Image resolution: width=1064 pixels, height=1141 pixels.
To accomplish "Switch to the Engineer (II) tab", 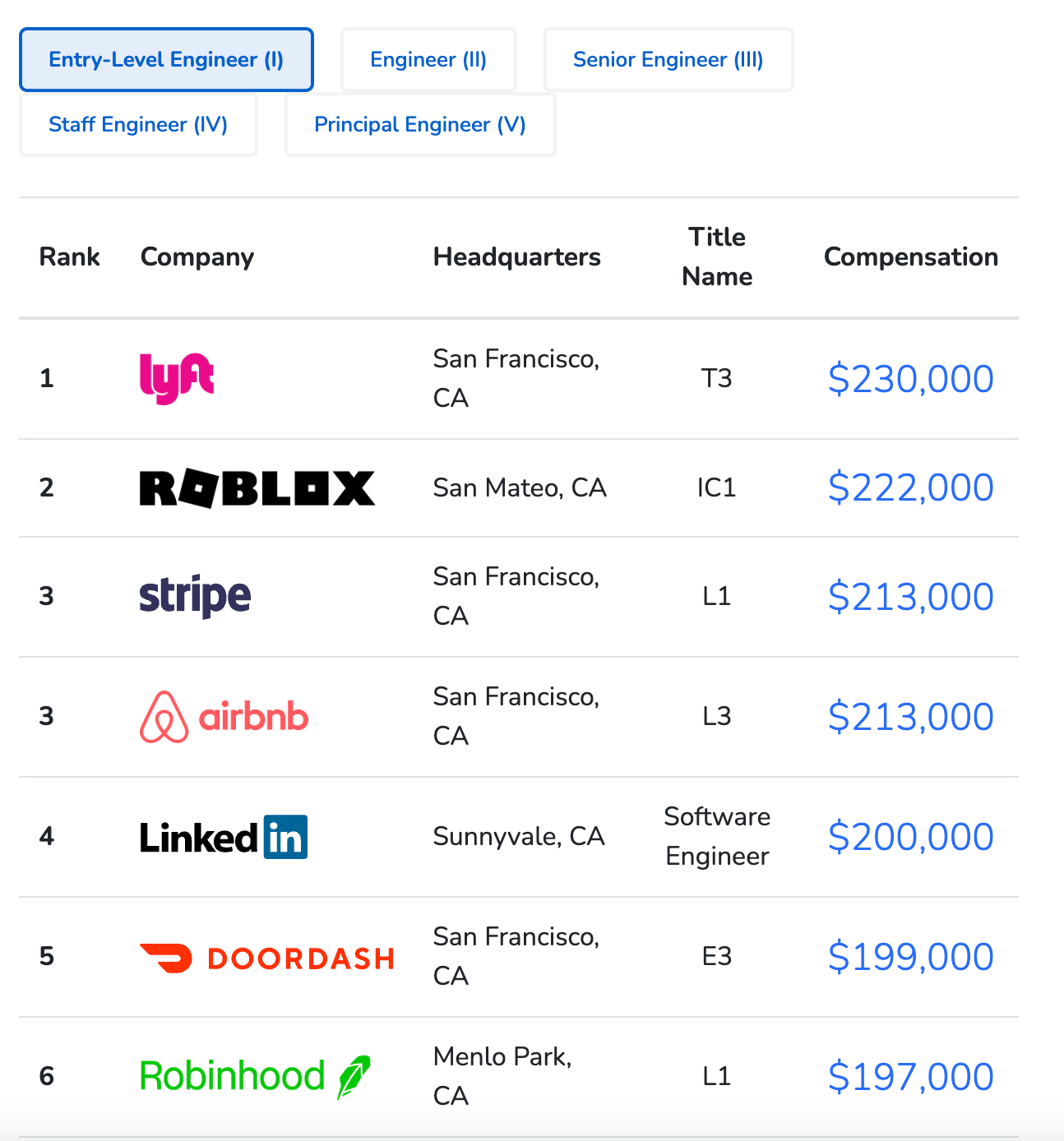I will pyautogui.click(x=428, y=59).
